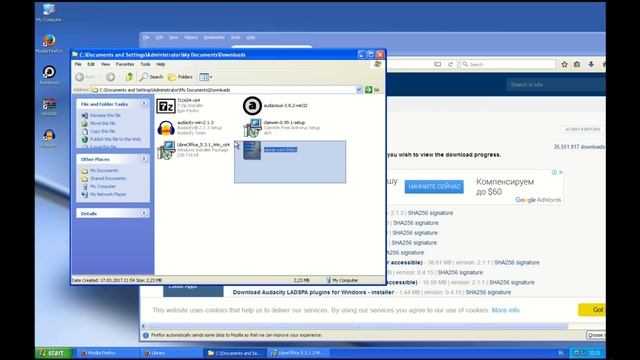Screen dimensions: 640x360
Task: Open Explorer Tools menu
Action: [145, 64]
